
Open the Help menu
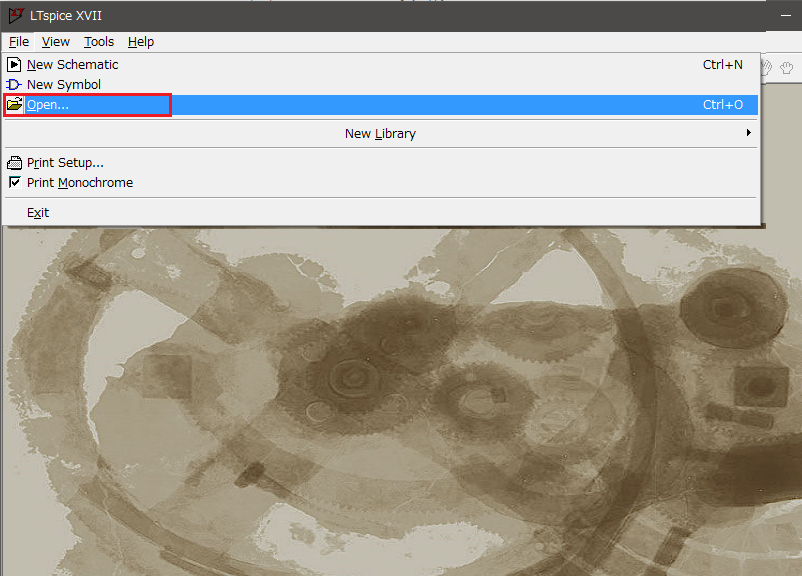[141, 41]
